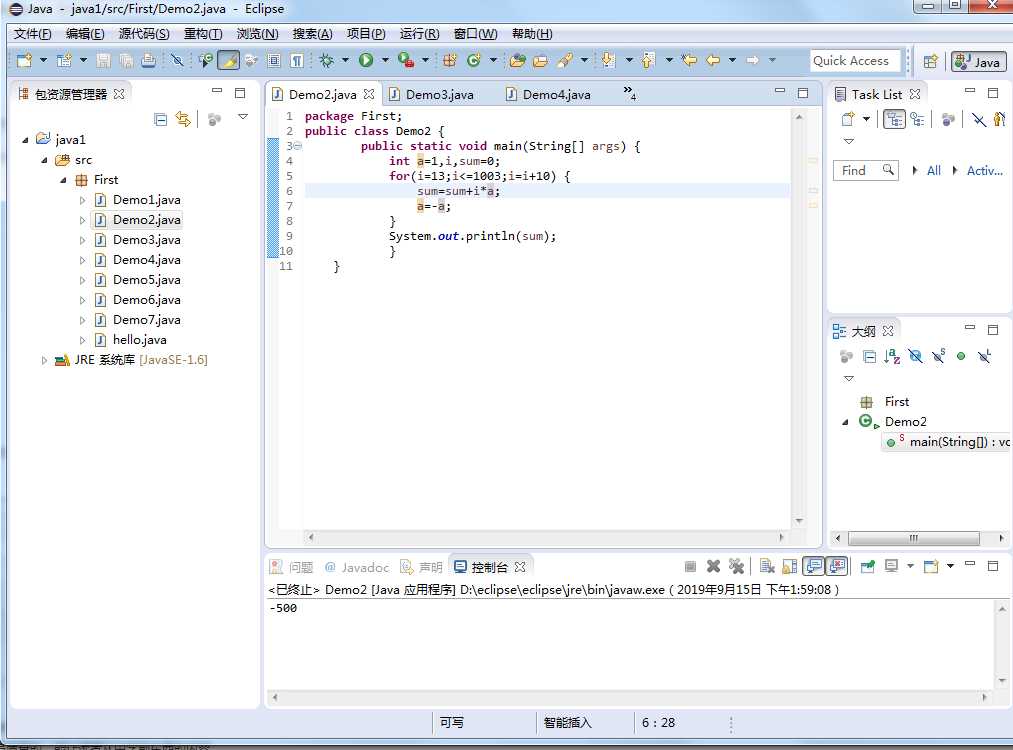Toggle Show Whitespace Characters button
Viewport: 1013px width, 750px height.
tap(297, 60)
